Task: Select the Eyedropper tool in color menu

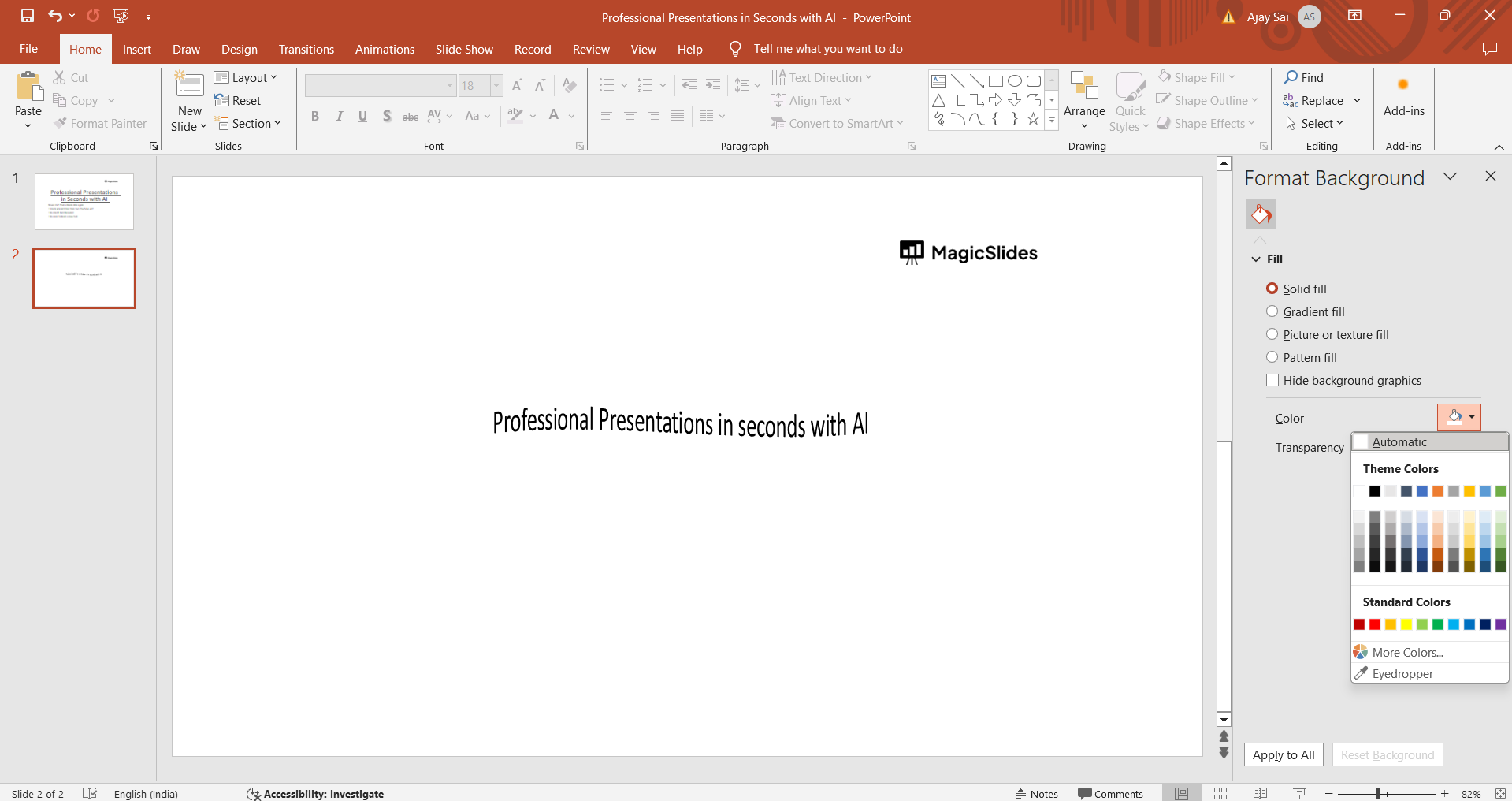Action: click(1402, 674)
